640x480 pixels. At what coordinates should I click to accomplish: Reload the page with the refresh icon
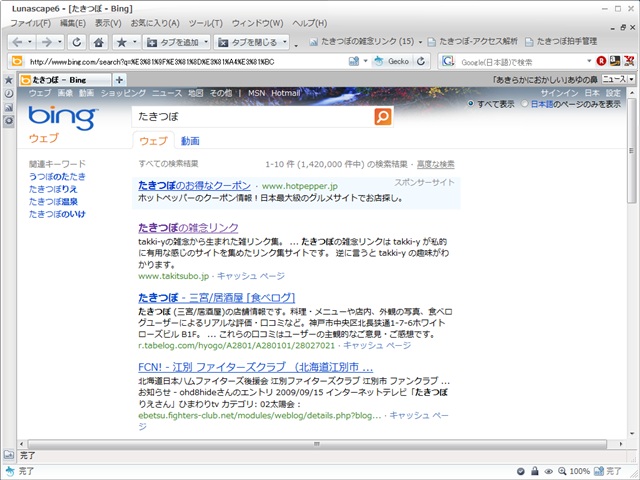[x=77, y=43]
